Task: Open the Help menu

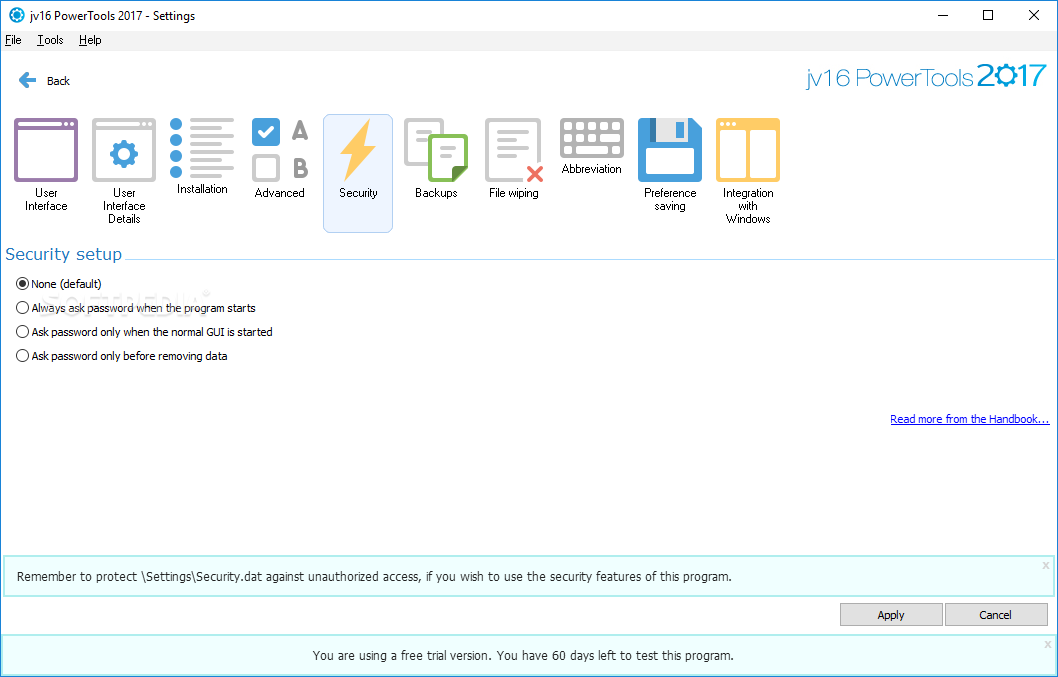Action: pyautogui.click(x=90, y=40)
